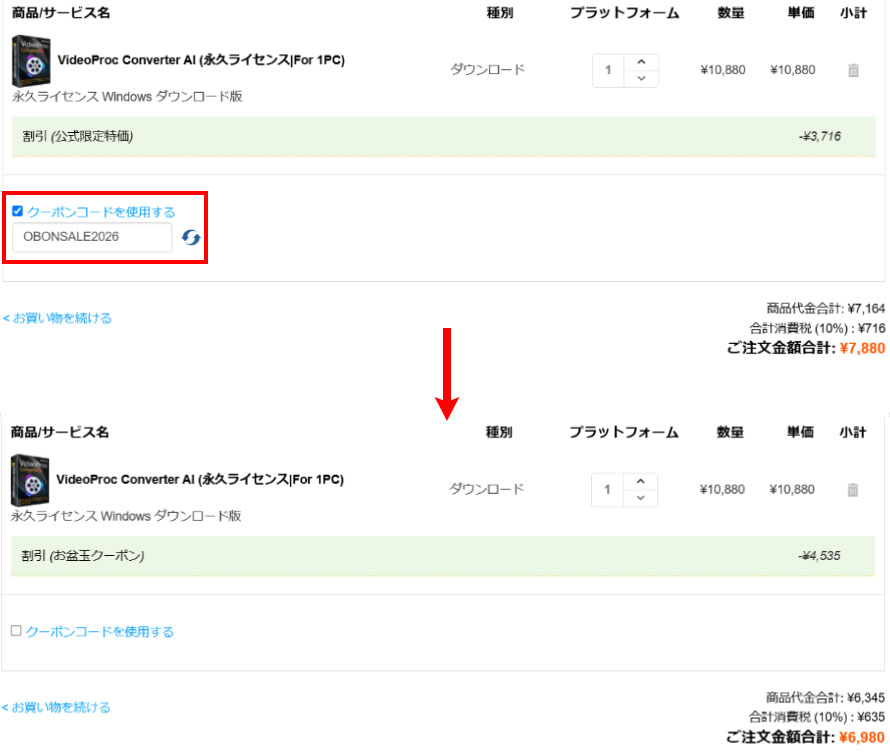The height and width of the screenshot is (753, 890).
Task: Uncheck the checked クーポンコードを使用する checkbox
Action: (x=17, y=211)
